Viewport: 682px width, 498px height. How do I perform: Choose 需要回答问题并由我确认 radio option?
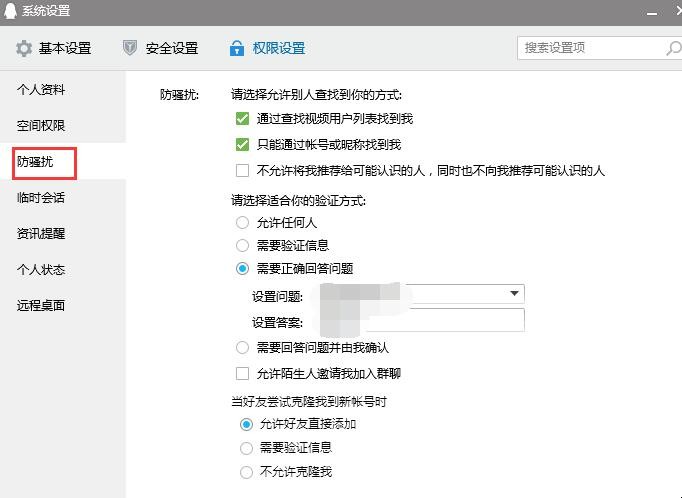click(x=242, y=348)
